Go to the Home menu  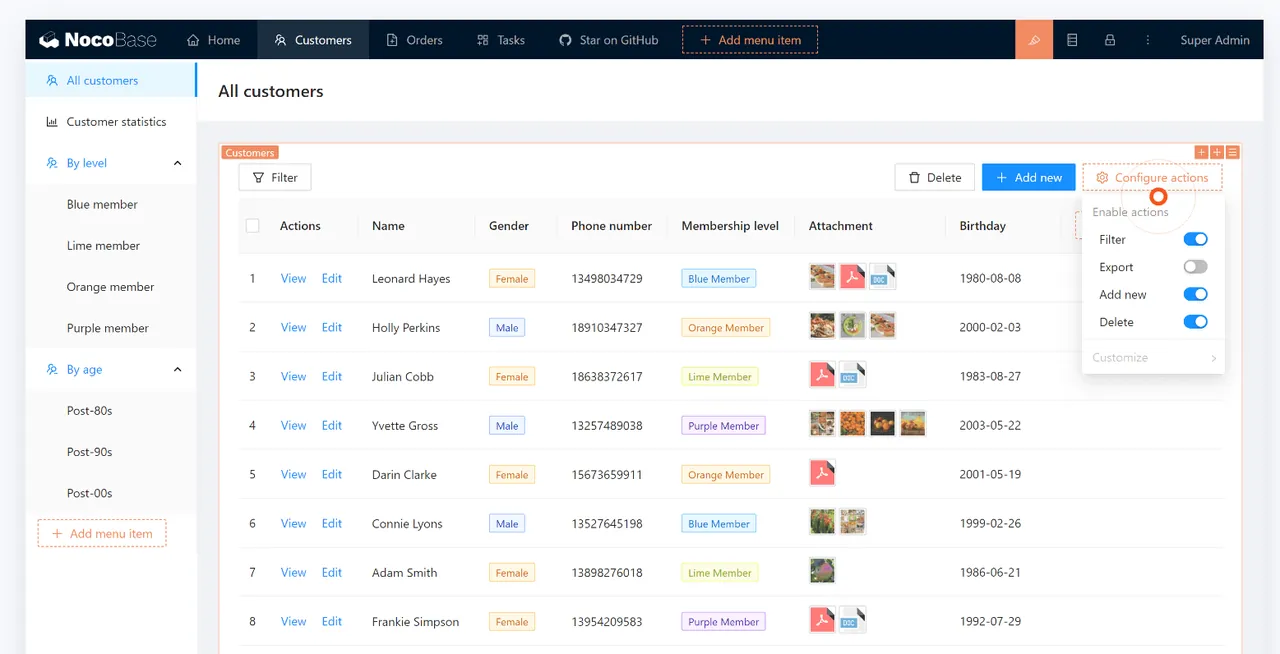[x=214, y=40]
